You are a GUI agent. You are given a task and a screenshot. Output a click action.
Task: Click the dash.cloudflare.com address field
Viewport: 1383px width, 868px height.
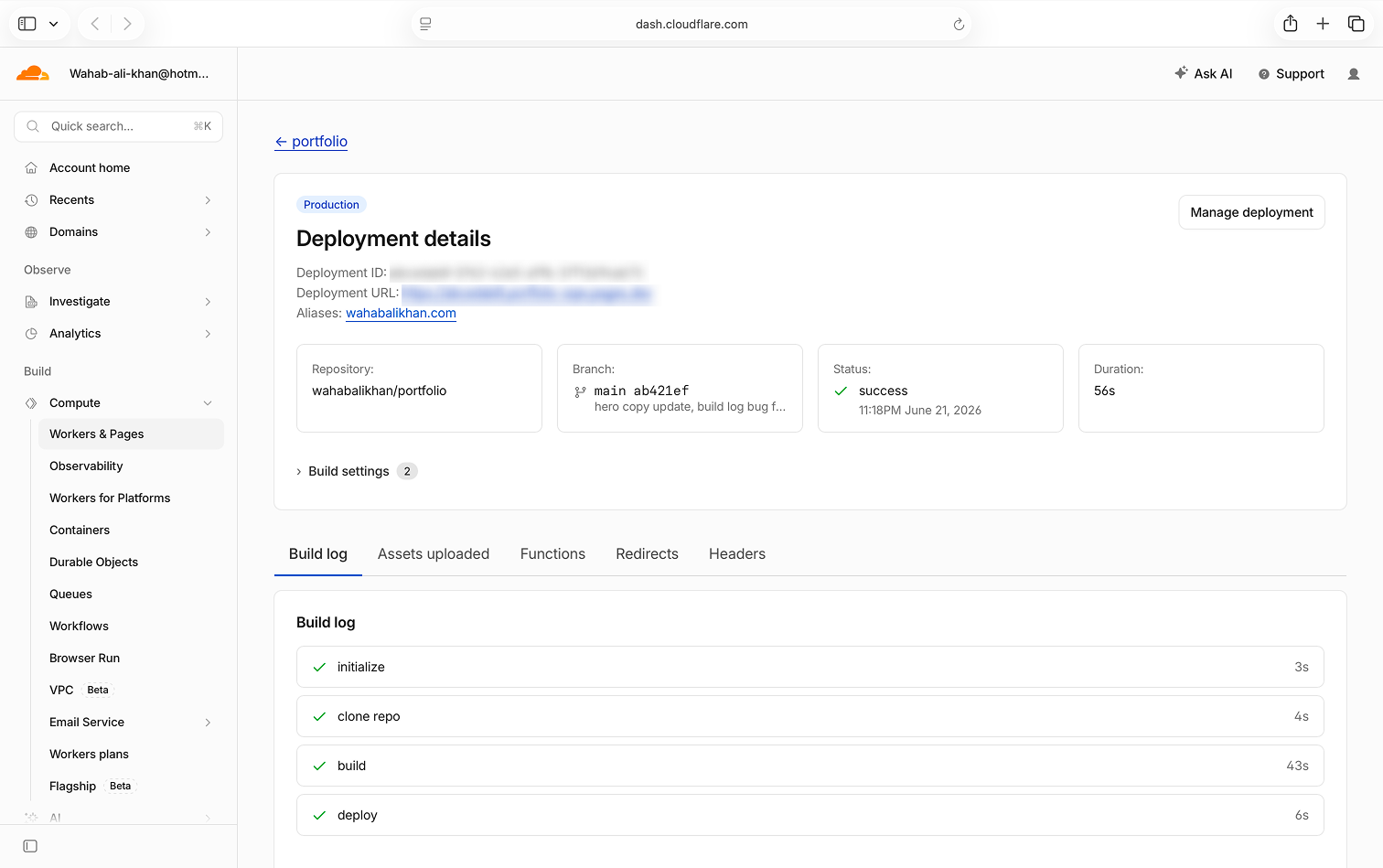(x=691, y=25)
